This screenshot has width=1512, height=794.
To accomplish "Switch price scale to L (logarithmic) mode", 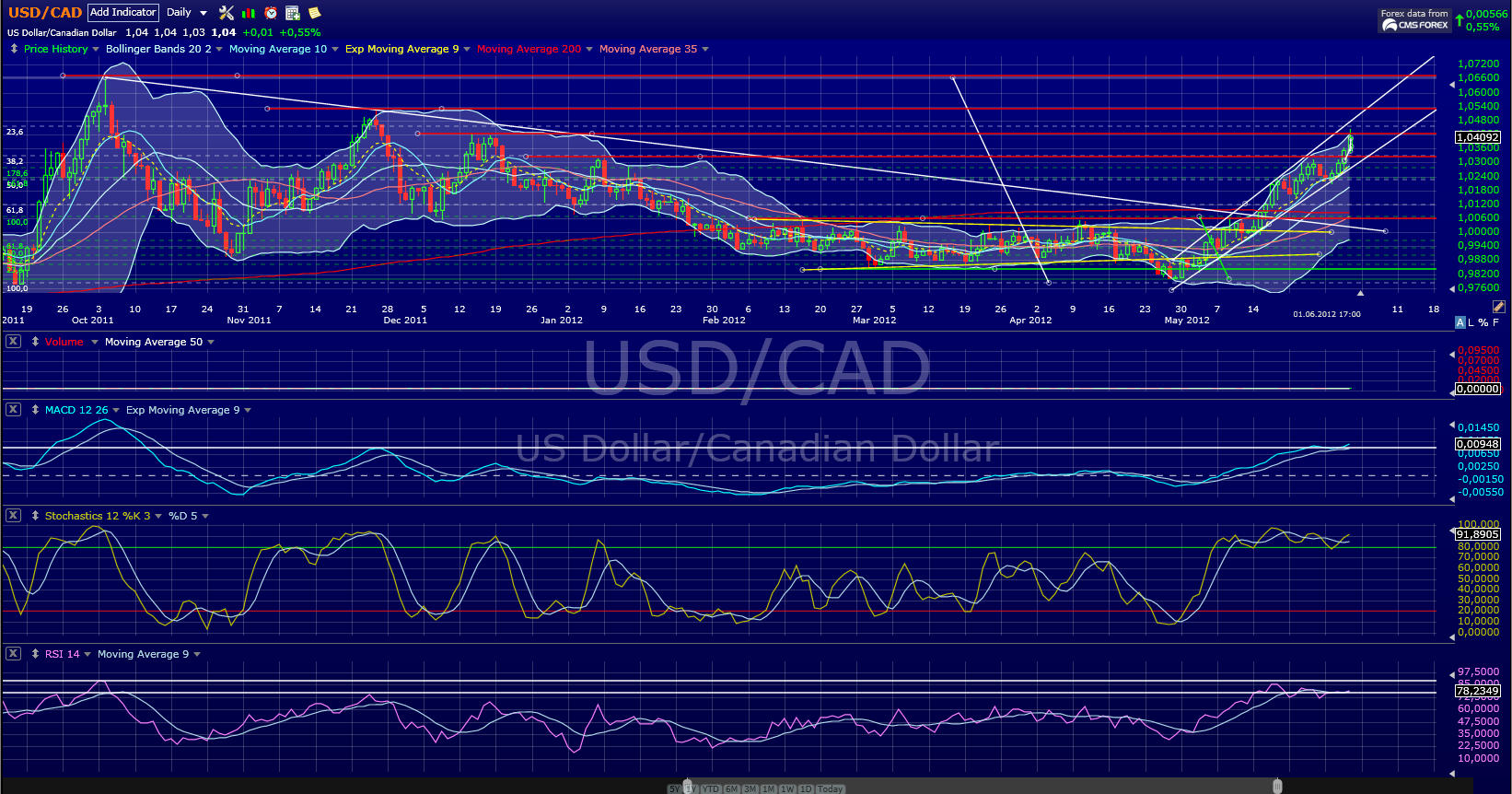I will click(1471, 322).
